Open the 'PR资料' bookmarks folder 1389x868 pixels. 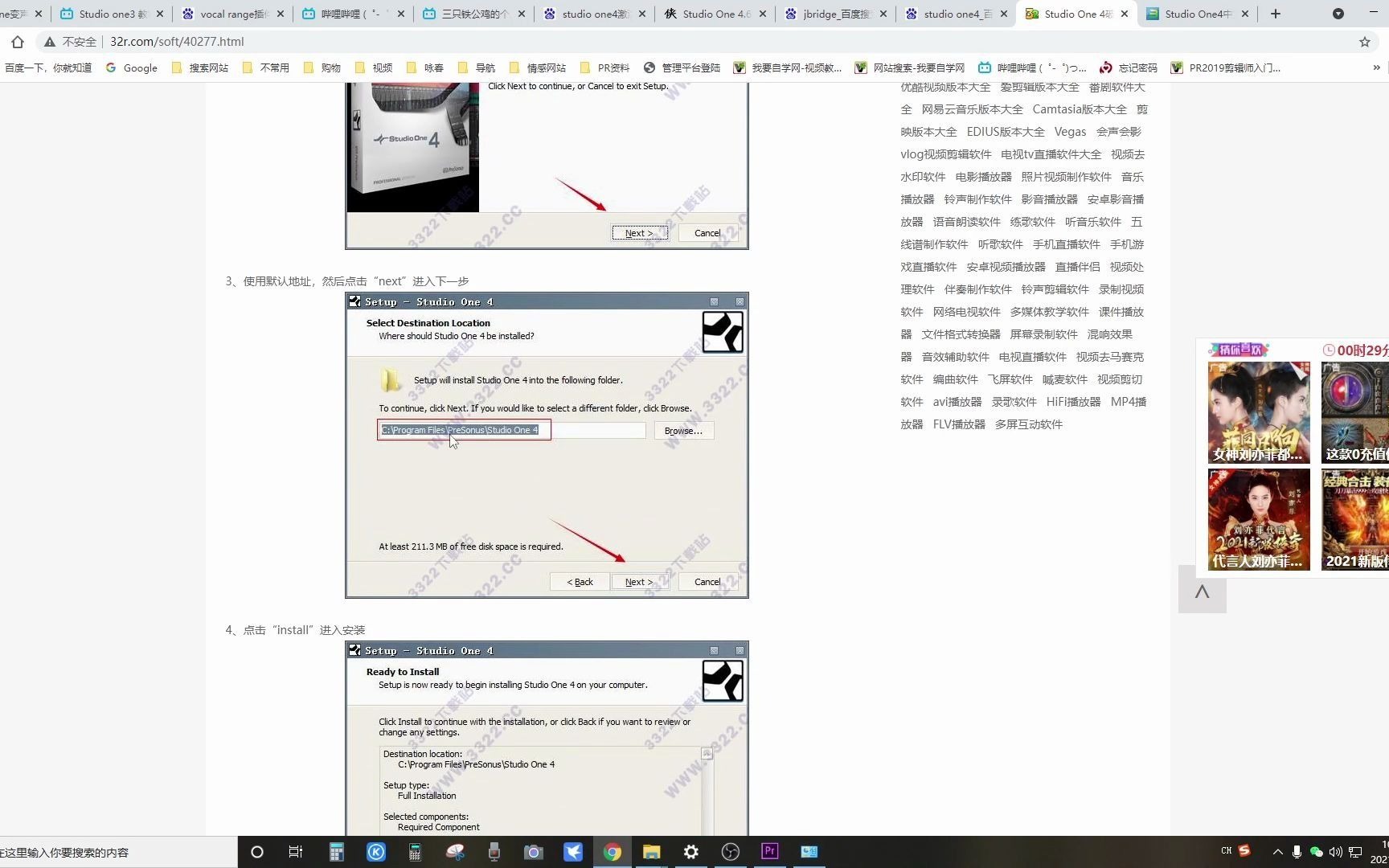[x=604, y=68]
